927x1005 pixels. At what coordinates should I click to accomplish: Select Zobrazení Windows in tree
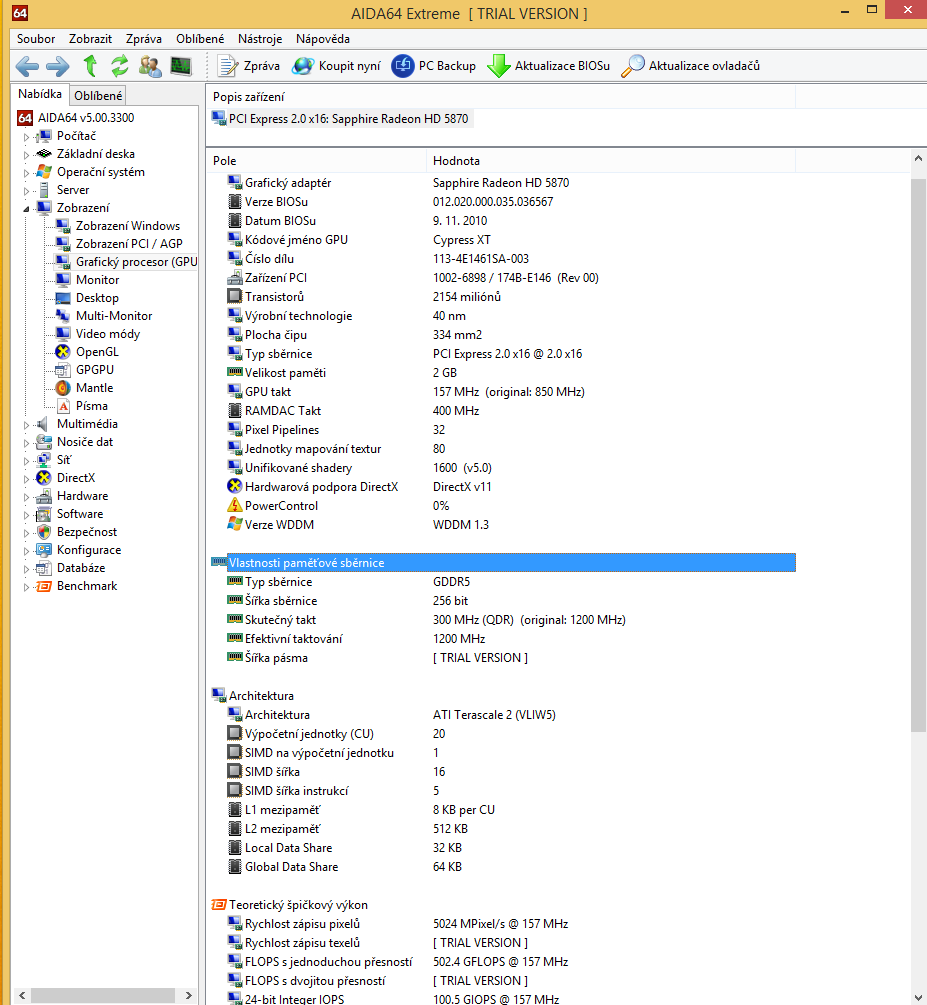128,226
